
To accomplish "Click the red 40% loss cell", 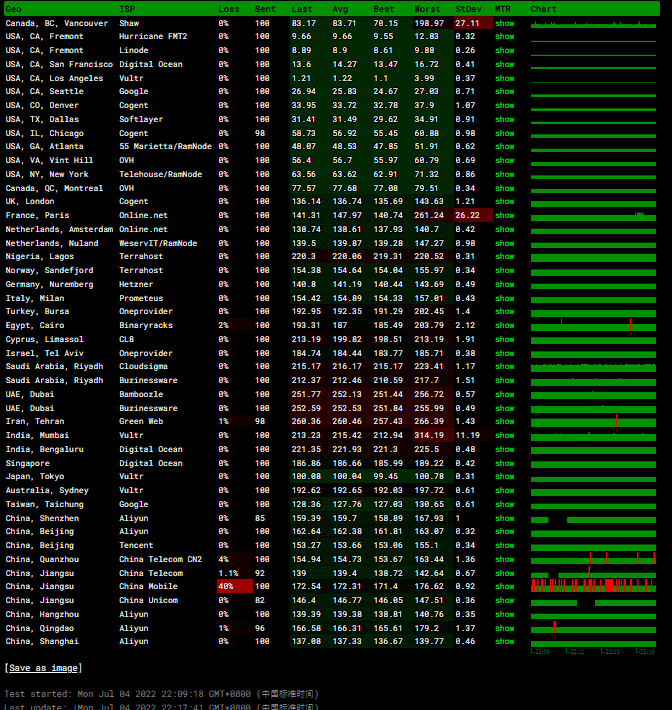I will coord(235,586).
